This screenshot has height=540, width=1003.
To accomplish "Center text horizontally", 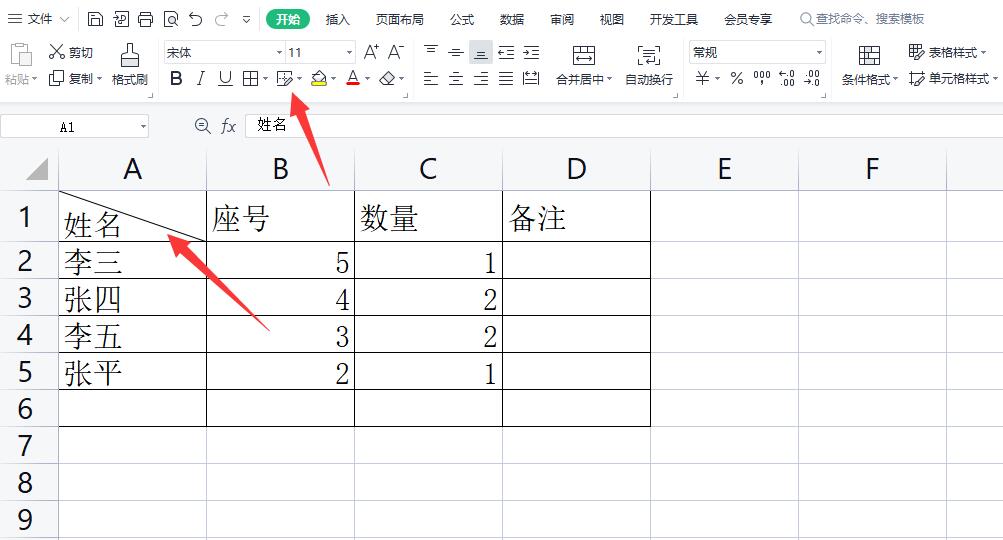I will [x=455, y=79].
